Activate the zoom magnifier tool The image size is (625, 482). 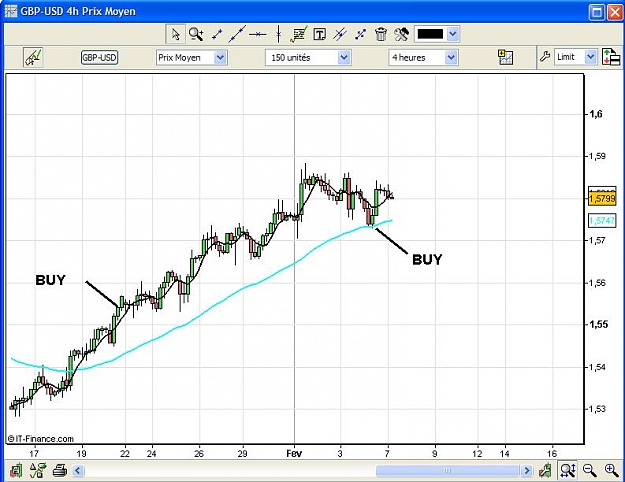point(196,34)
